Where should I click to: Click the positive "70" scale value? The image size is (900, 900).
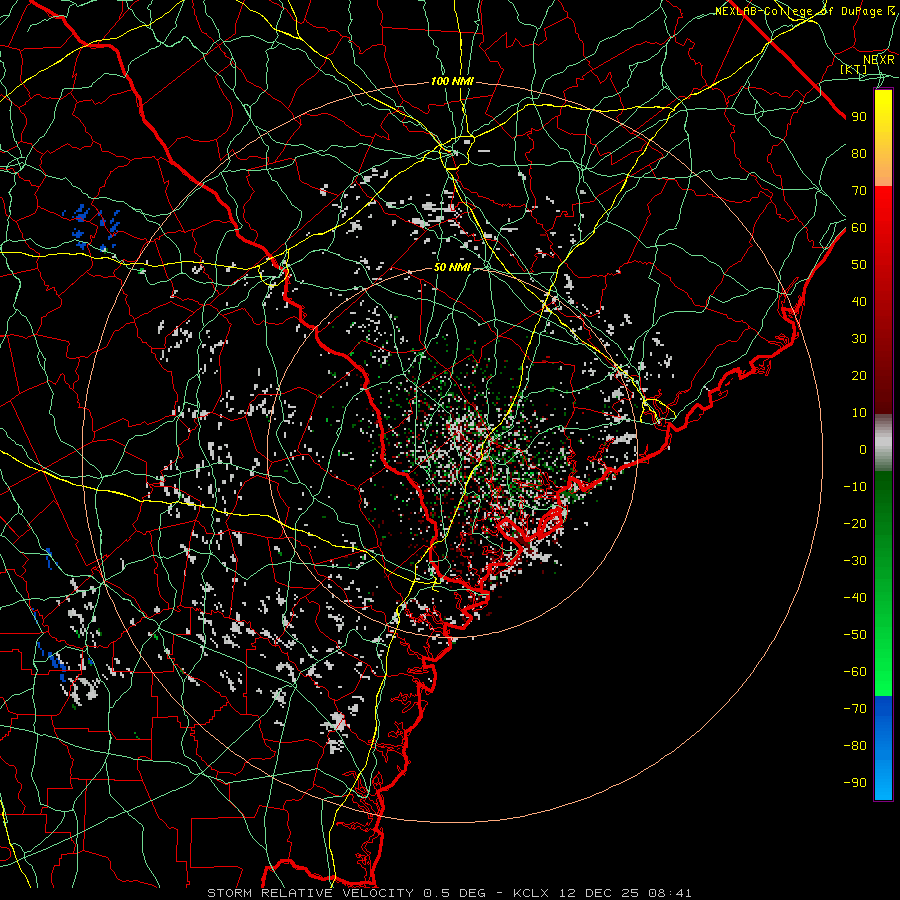[859, 191]
